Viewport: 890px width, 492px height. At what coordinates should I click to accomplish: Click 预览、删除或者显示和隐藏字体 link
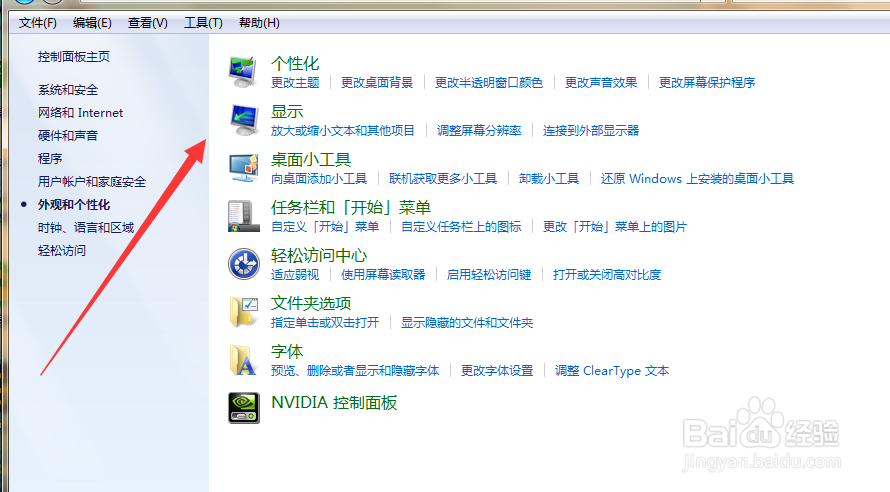[x=355, y=371]
